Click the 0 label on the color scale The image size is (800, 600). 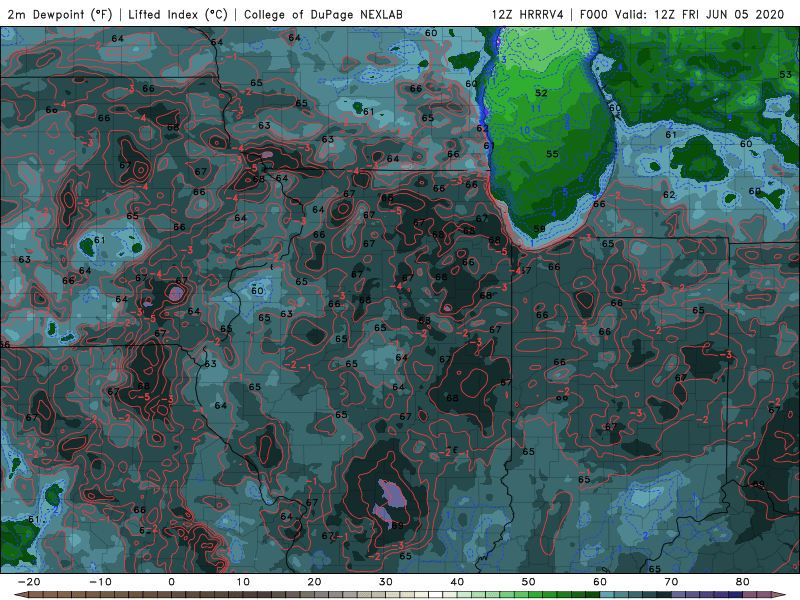pos(171,582)
